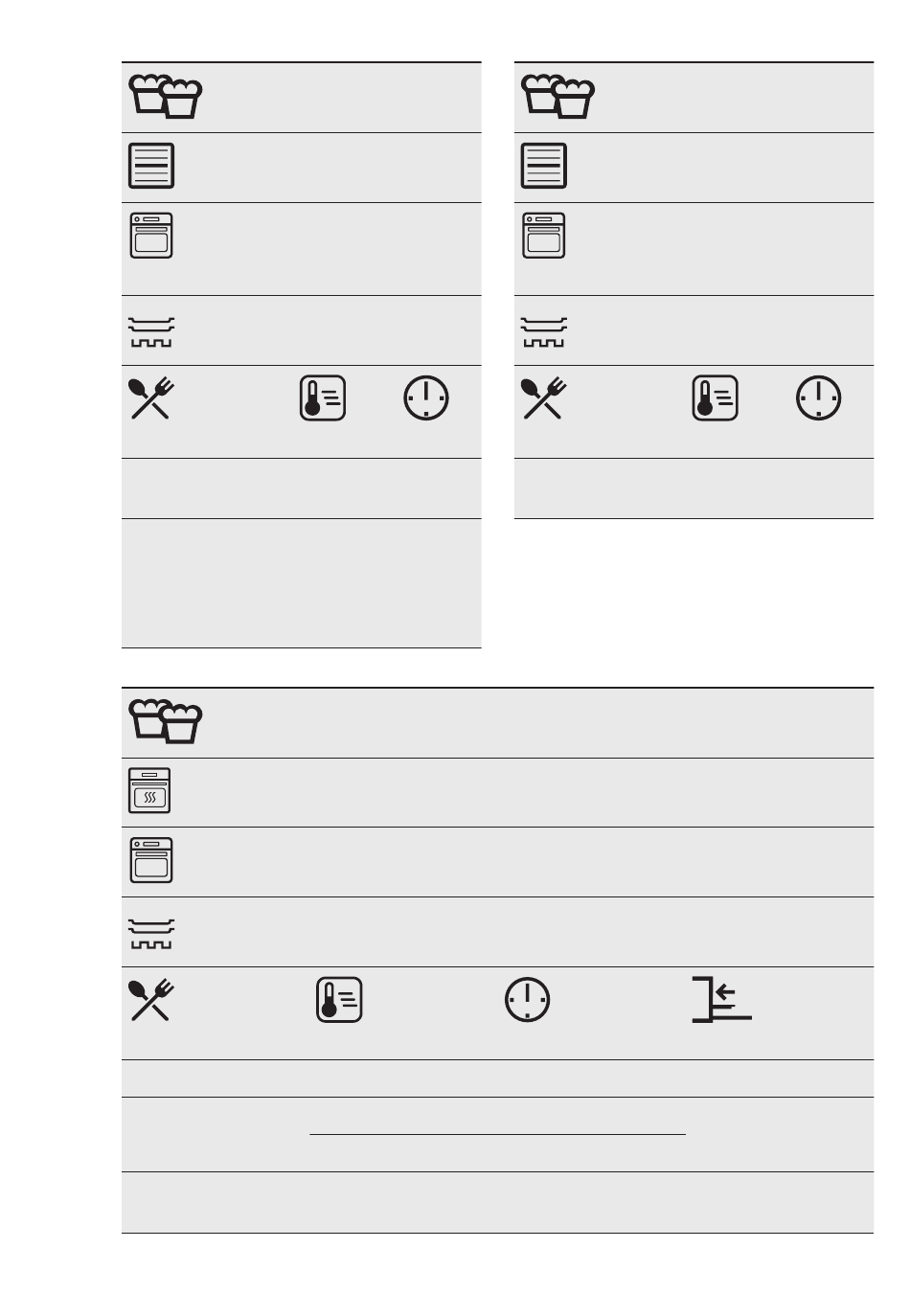The height and width of the screenshot is (1316, 910).
Task: Click the clock icon in the left table
Action: coord(426,397)
